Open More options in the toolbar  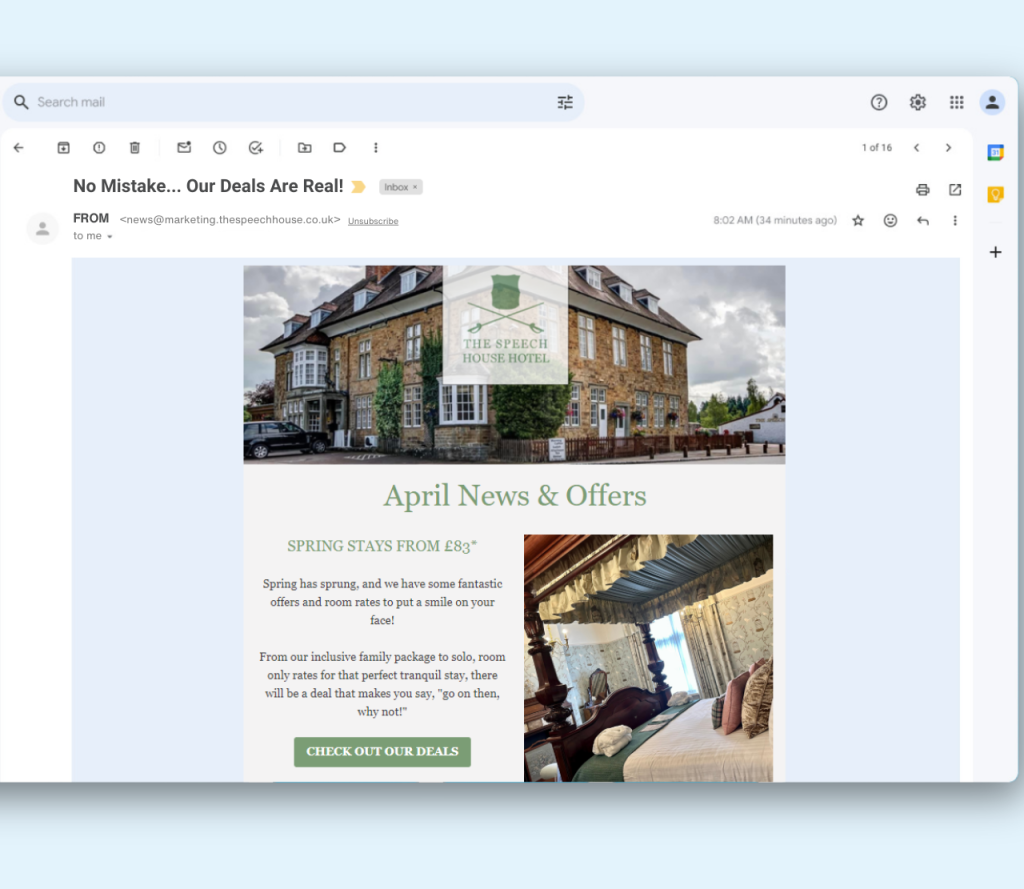376,148
